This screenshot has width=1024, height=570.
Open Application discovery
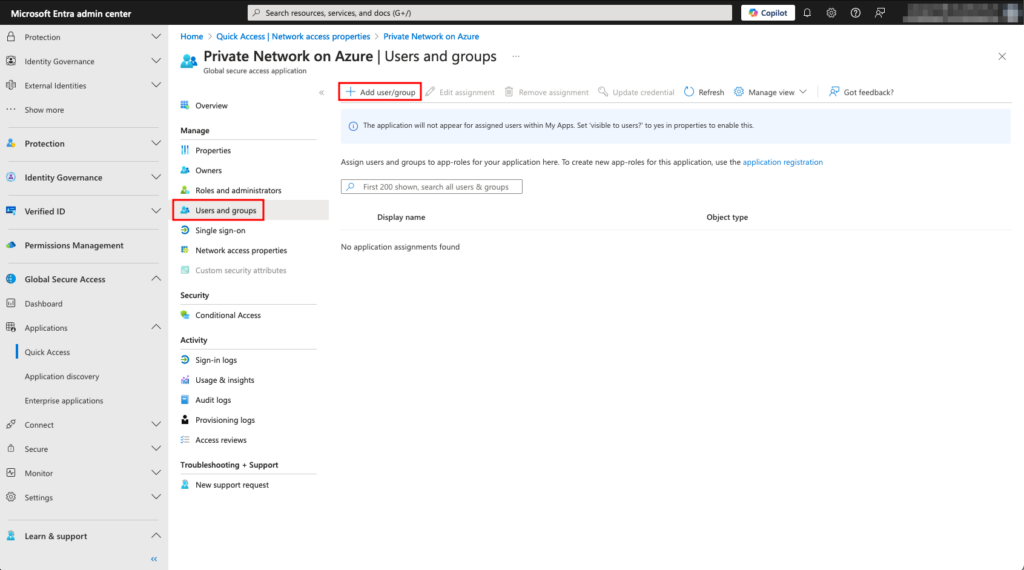coord(62,376)
